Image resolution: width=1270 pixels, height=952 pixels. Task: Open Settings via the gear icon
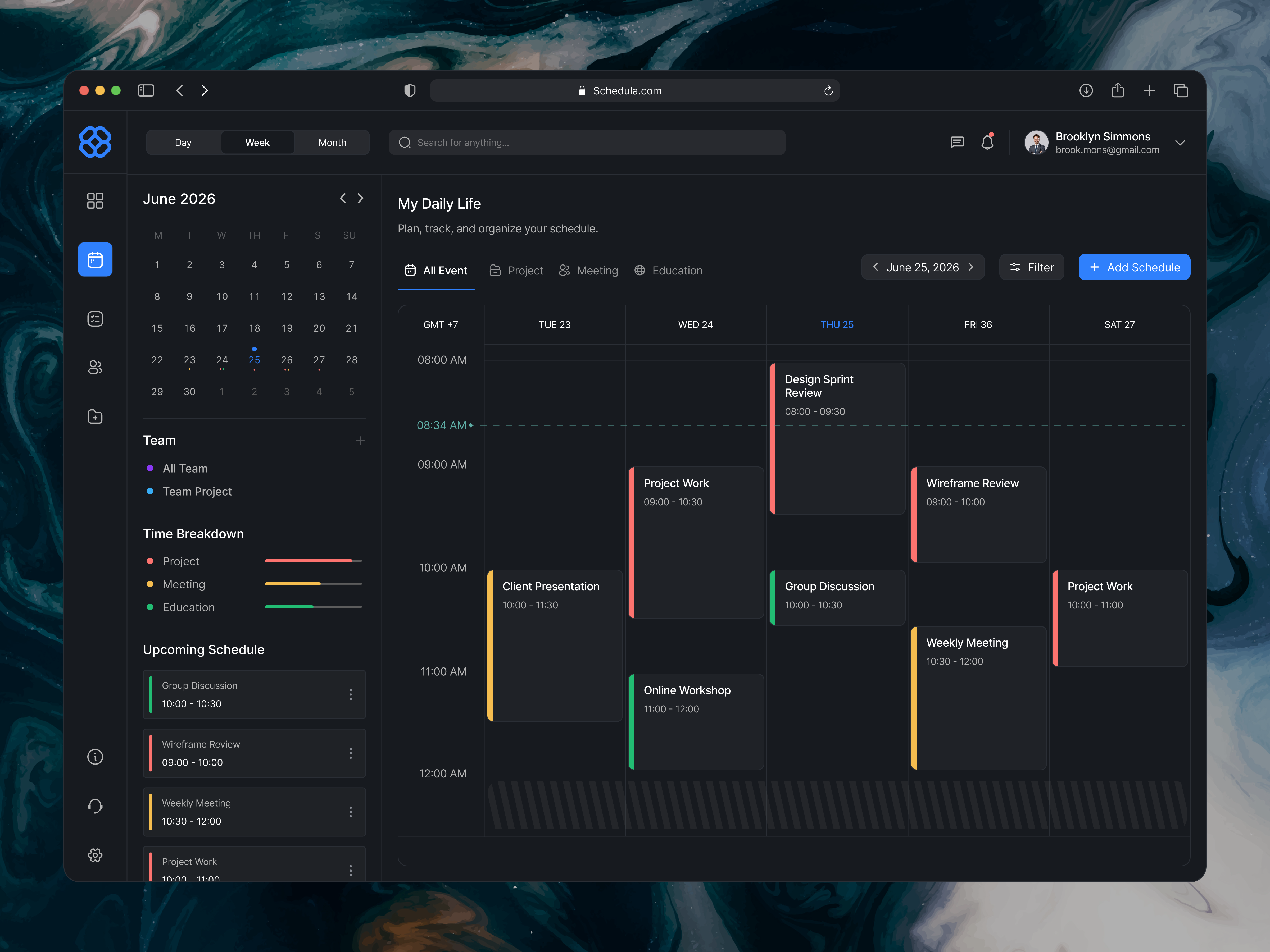95,855
